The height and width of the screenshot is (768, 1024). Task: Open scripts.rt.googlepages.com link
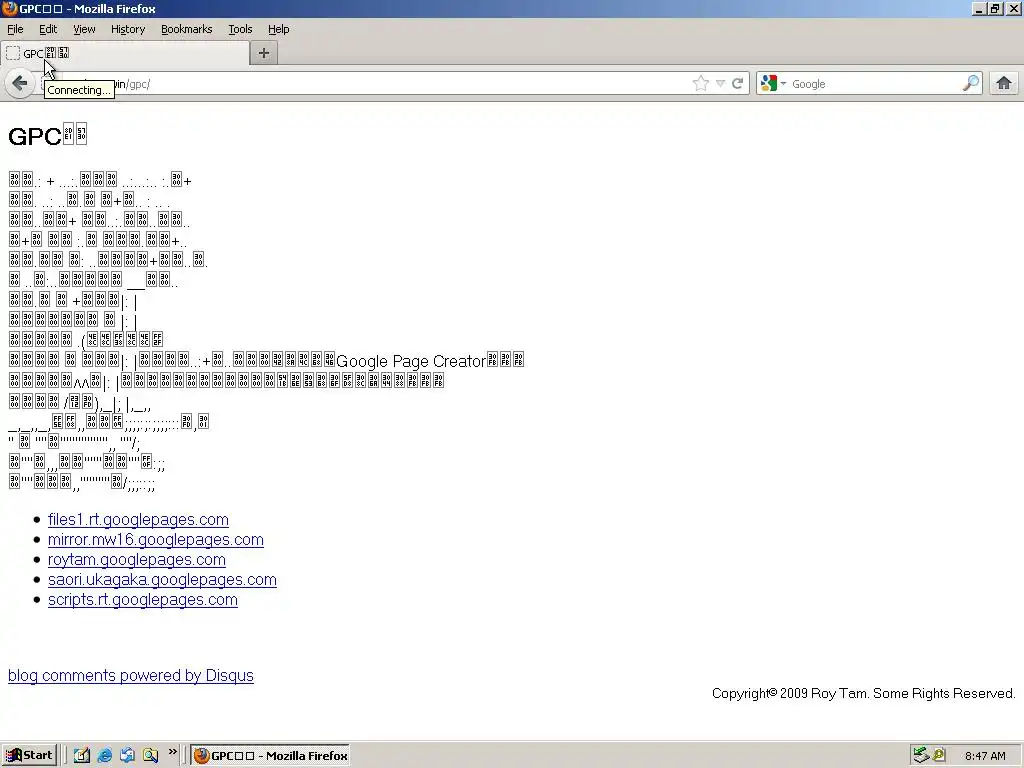[142, 600]
